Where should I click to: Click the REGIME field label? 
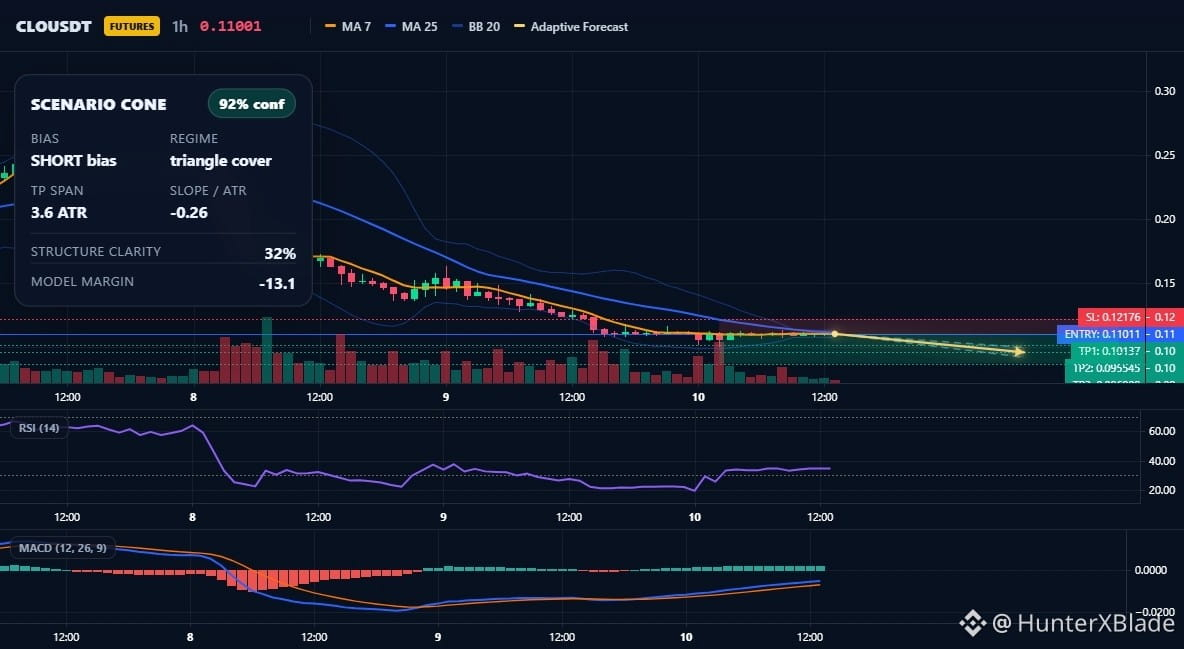(x=194, y=138)
